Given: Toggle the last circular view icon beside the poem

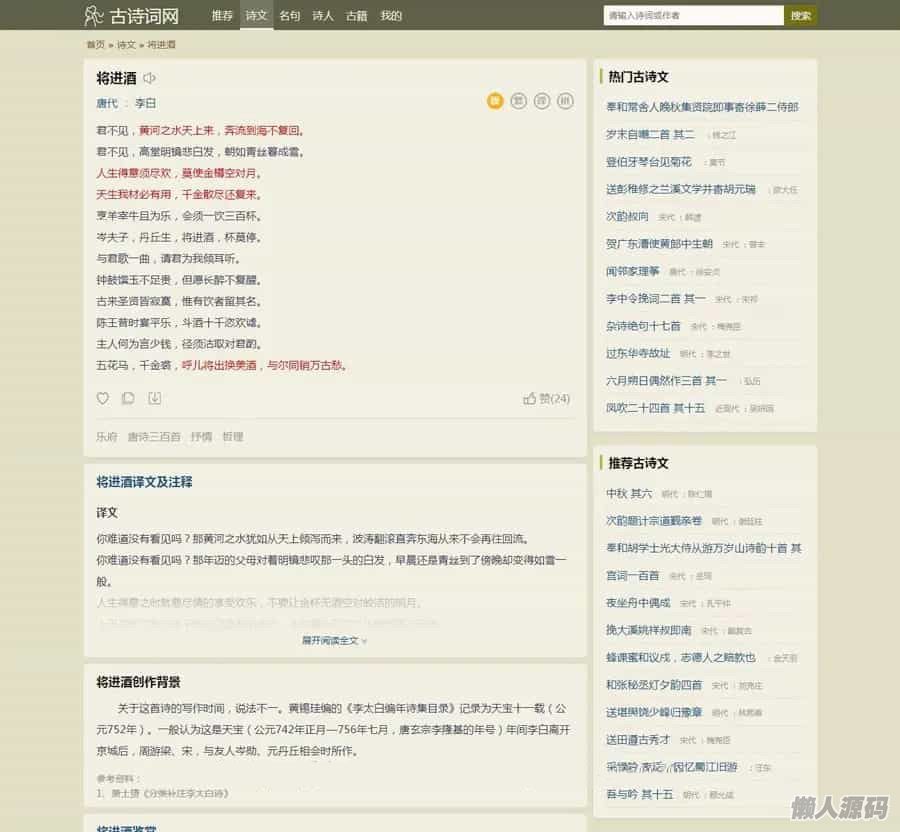Looking at the screenshot, I should click(565, 100).
